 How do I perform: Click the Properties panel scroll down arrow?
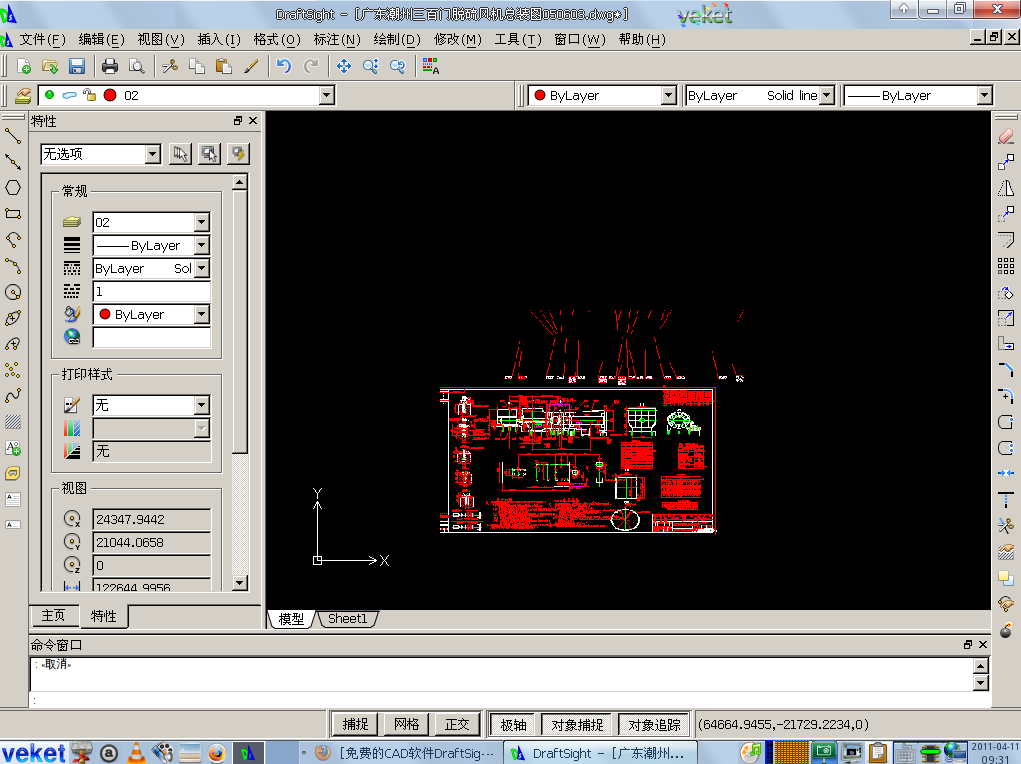[x=240, y=583]
